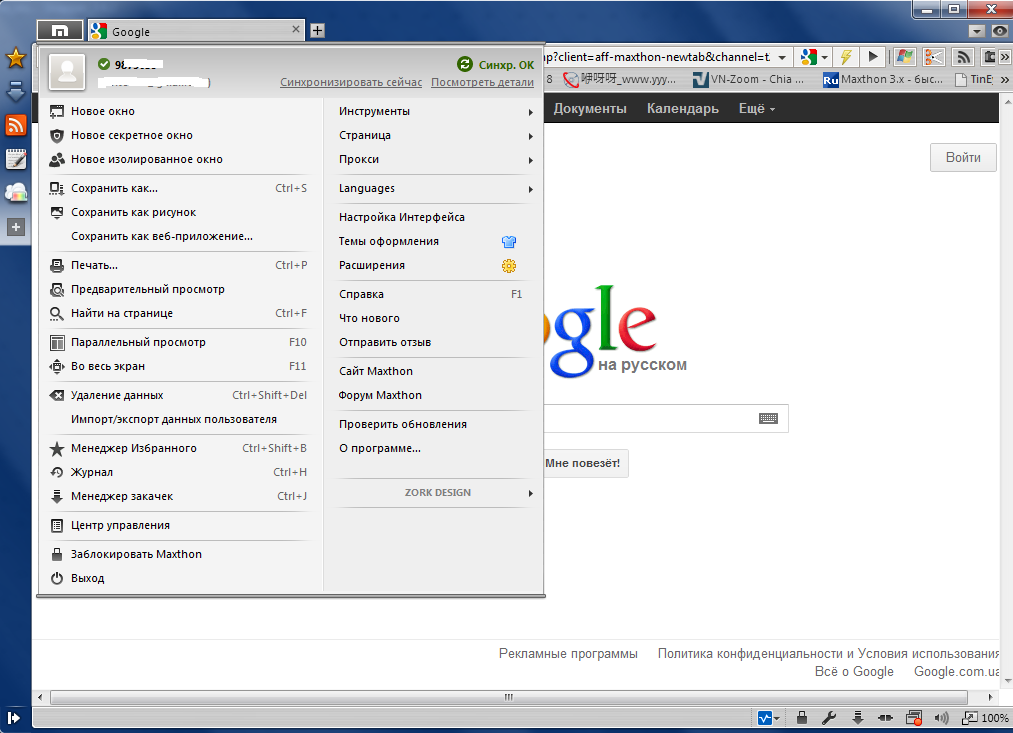Toggle the eye icon below the window controls

998,31
